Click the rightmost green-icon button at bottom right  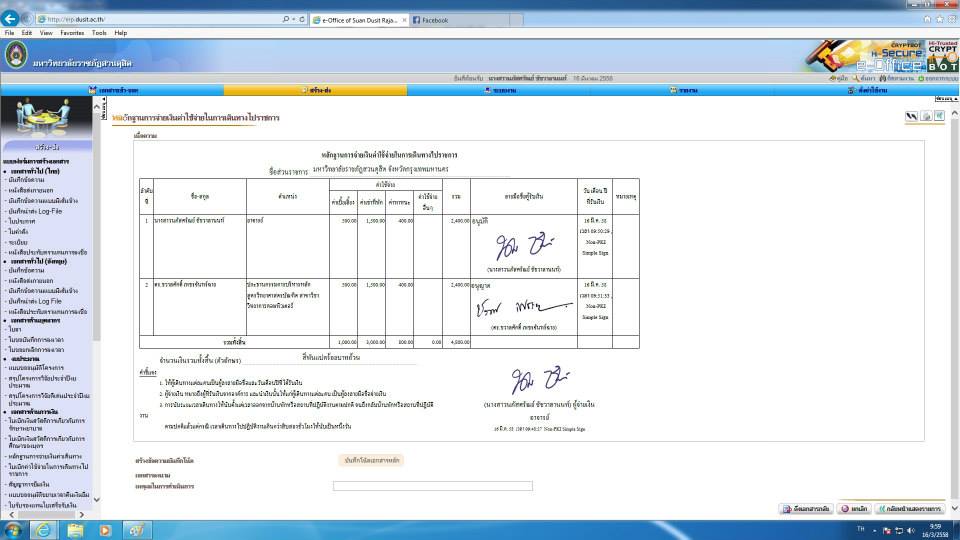point(910,509)
